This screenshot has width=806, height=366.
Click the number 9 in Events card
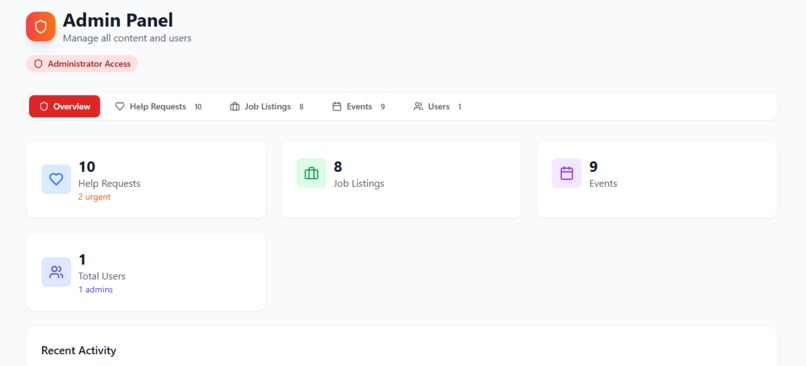pyautogui.click(x=593, y=167)
